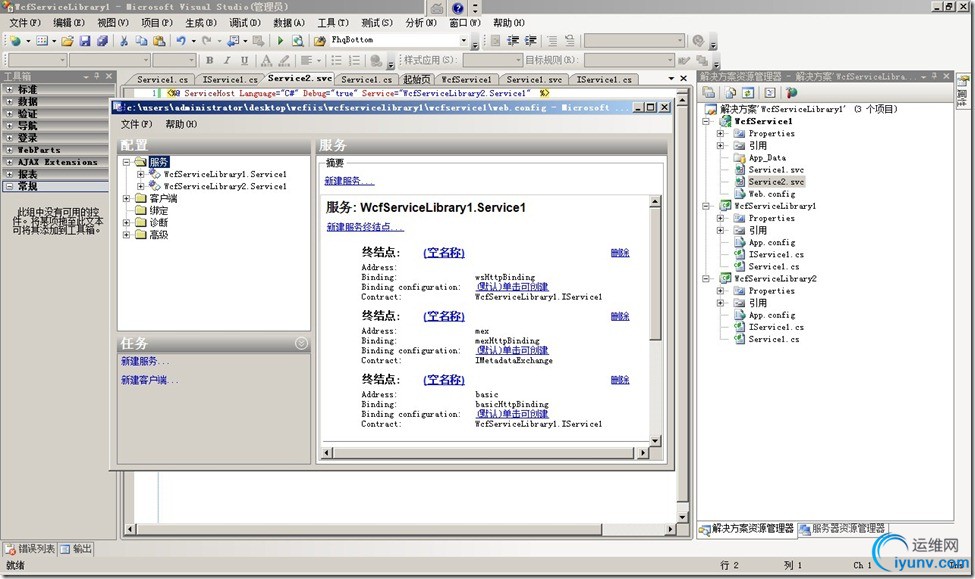Open the 错误列表 tab at bottom
The height and width of the screenshot is (579, 975).
click(30, 549)
